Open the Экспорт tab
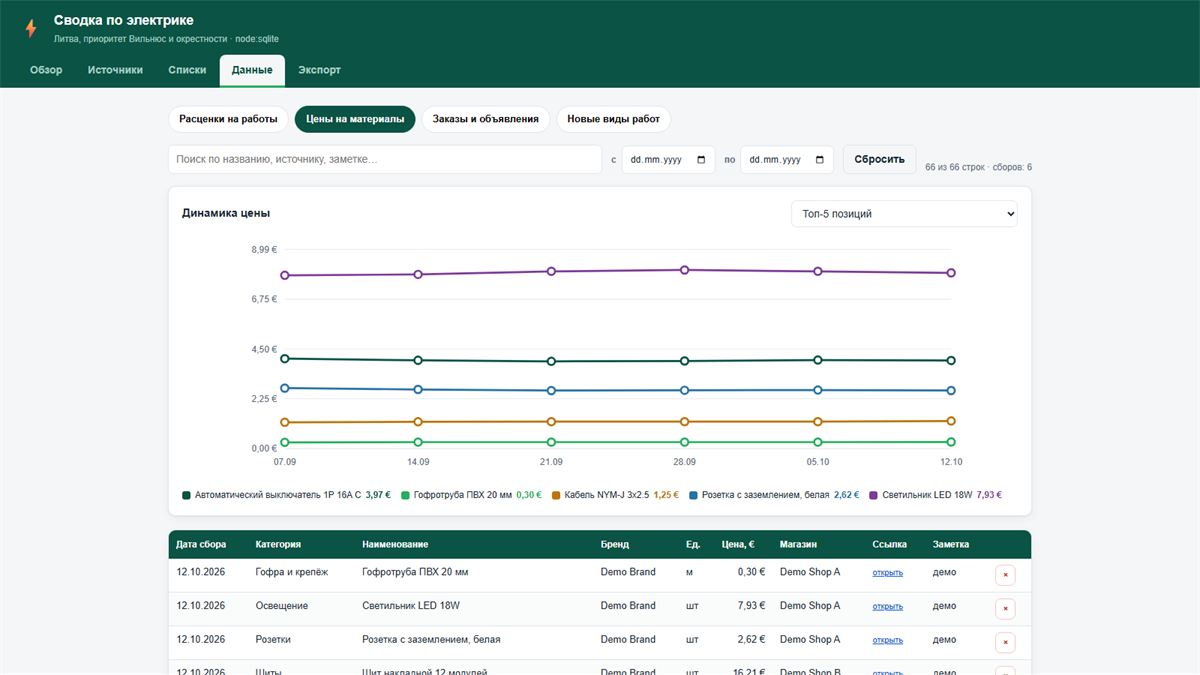Viewport: 1200px width, 675px height. (320, 70)
